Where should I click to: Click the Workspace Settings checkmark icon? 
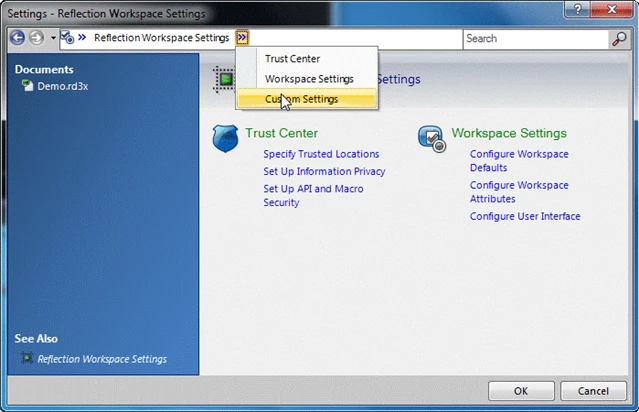click(432, 139)
